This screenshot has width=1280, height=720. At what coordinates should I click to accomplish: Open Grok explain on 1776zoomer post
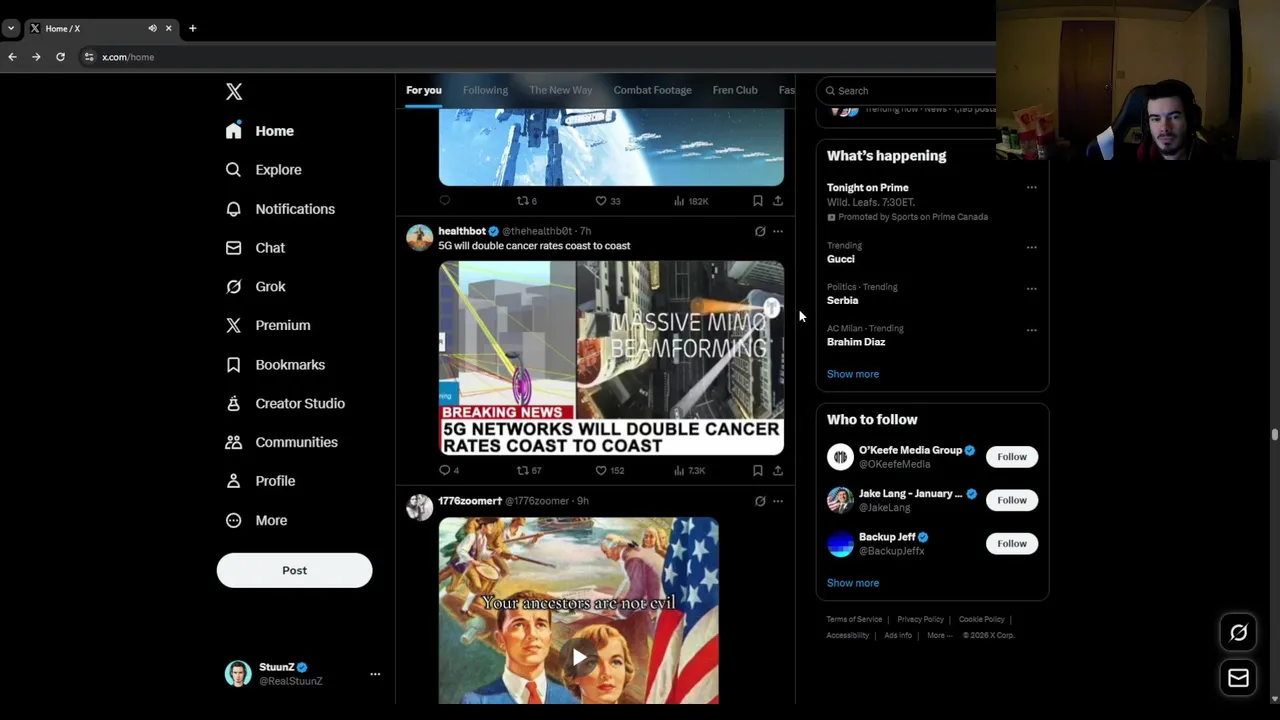click(x=760, y=501)
